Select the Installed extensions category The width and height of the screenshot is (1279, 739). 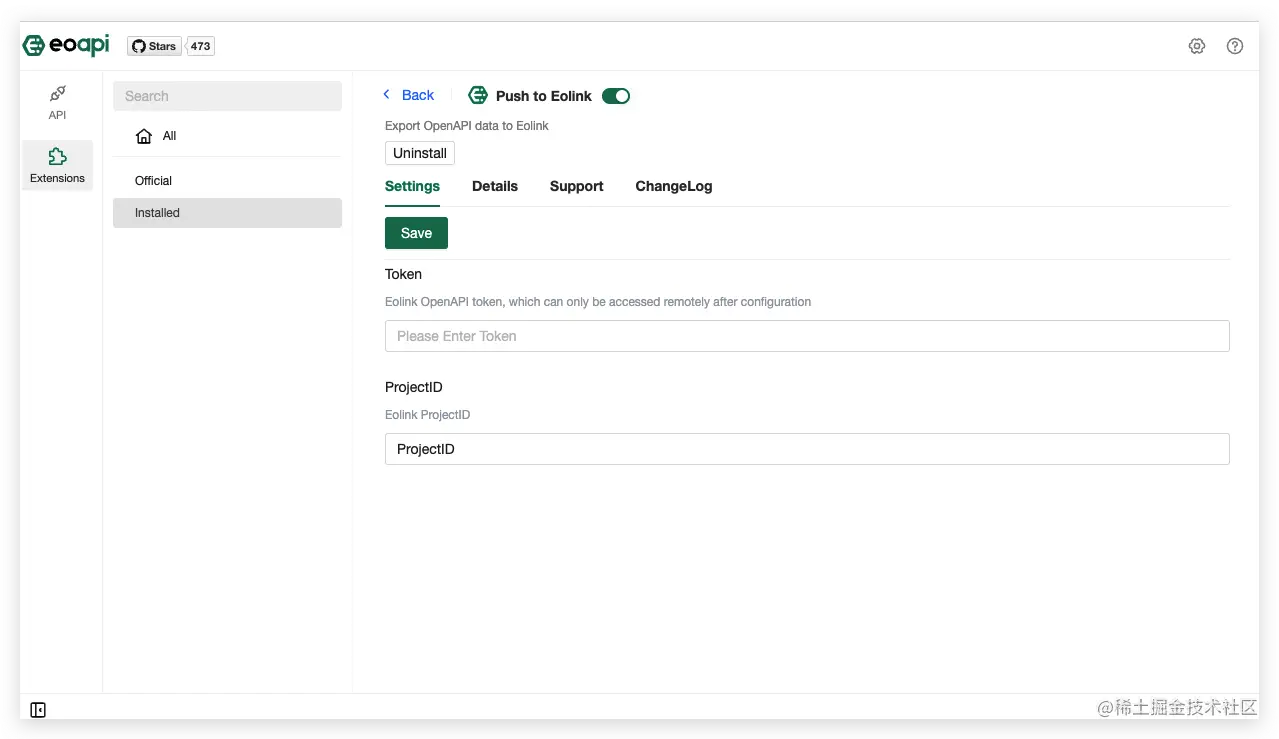tap(227, 213)
